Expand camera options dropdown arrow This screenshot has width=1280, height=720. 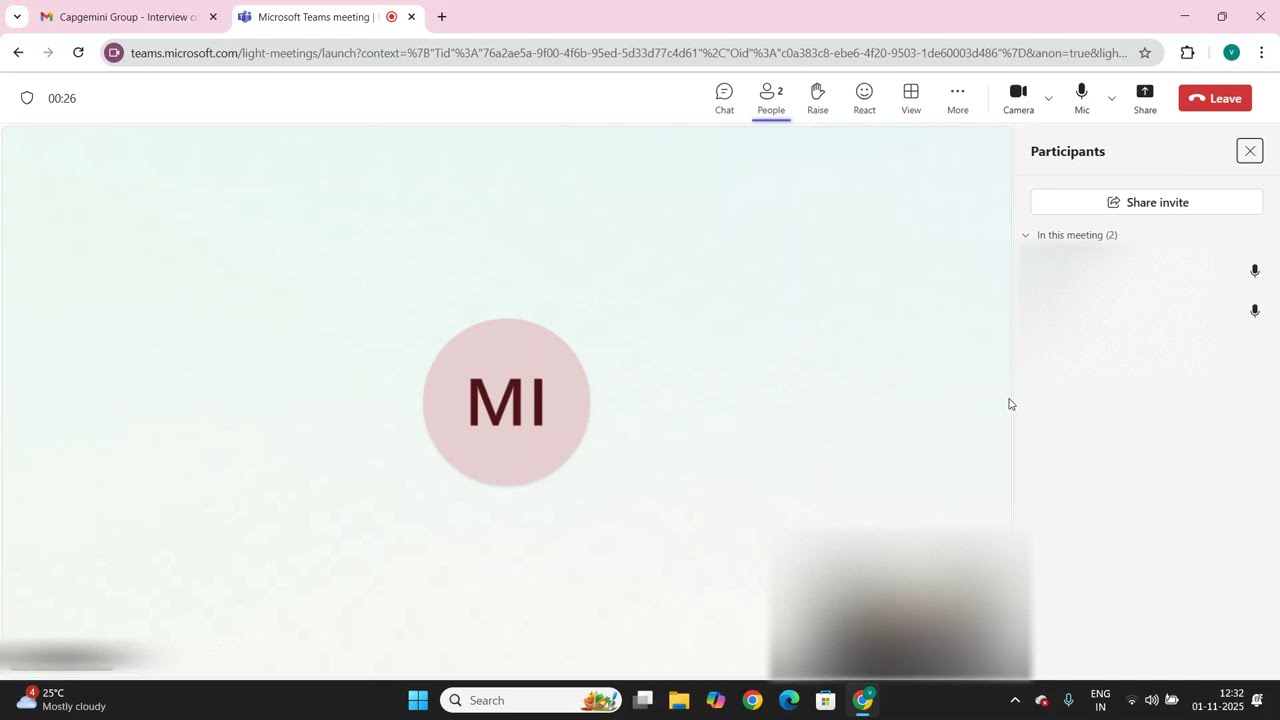(1048, 98)
